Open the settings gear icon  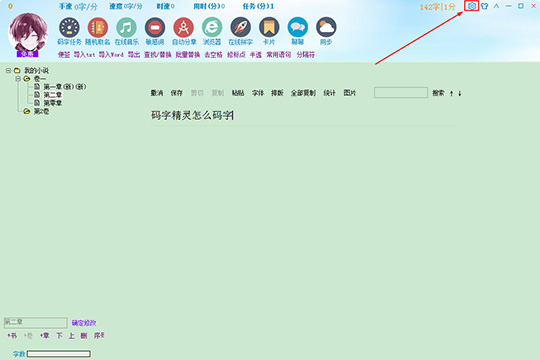[471, 6]
